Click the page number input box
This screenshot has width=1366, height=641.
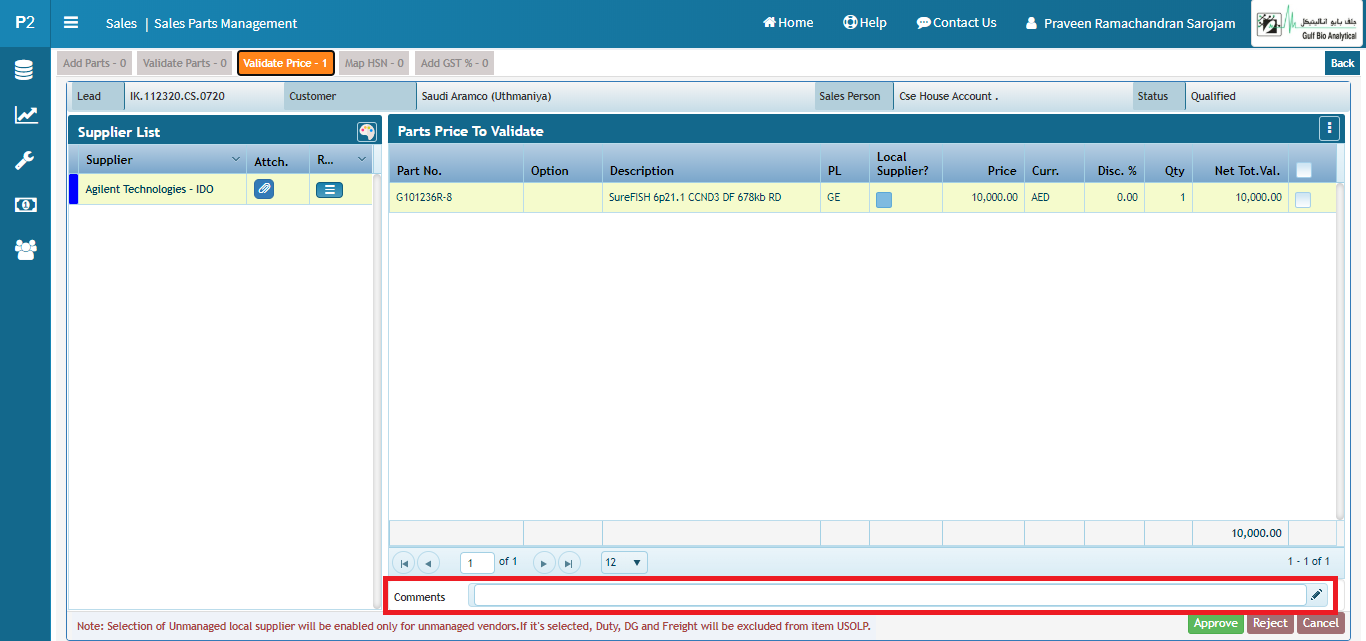[x=478, y=563]
